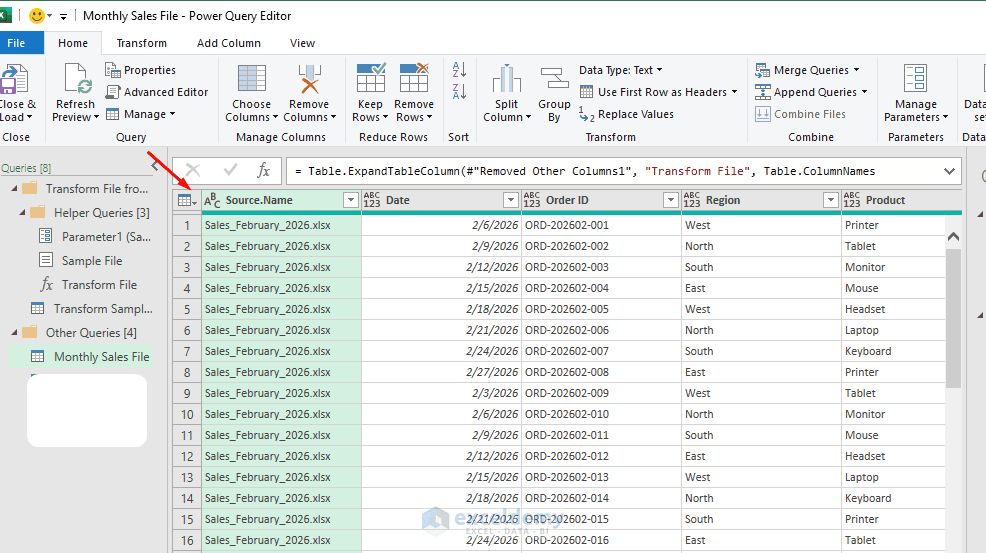Collapse Helper Queries folder
This screenshot has width=986, height=553.
click(22, 213)
